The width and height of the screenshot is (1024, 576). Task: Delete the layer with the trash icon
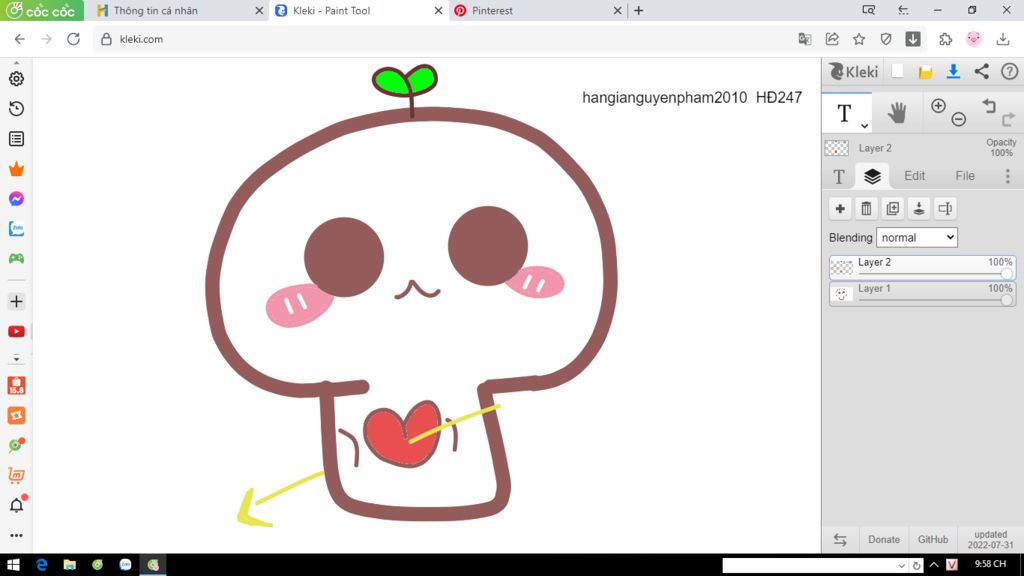(x=866, y=209)
